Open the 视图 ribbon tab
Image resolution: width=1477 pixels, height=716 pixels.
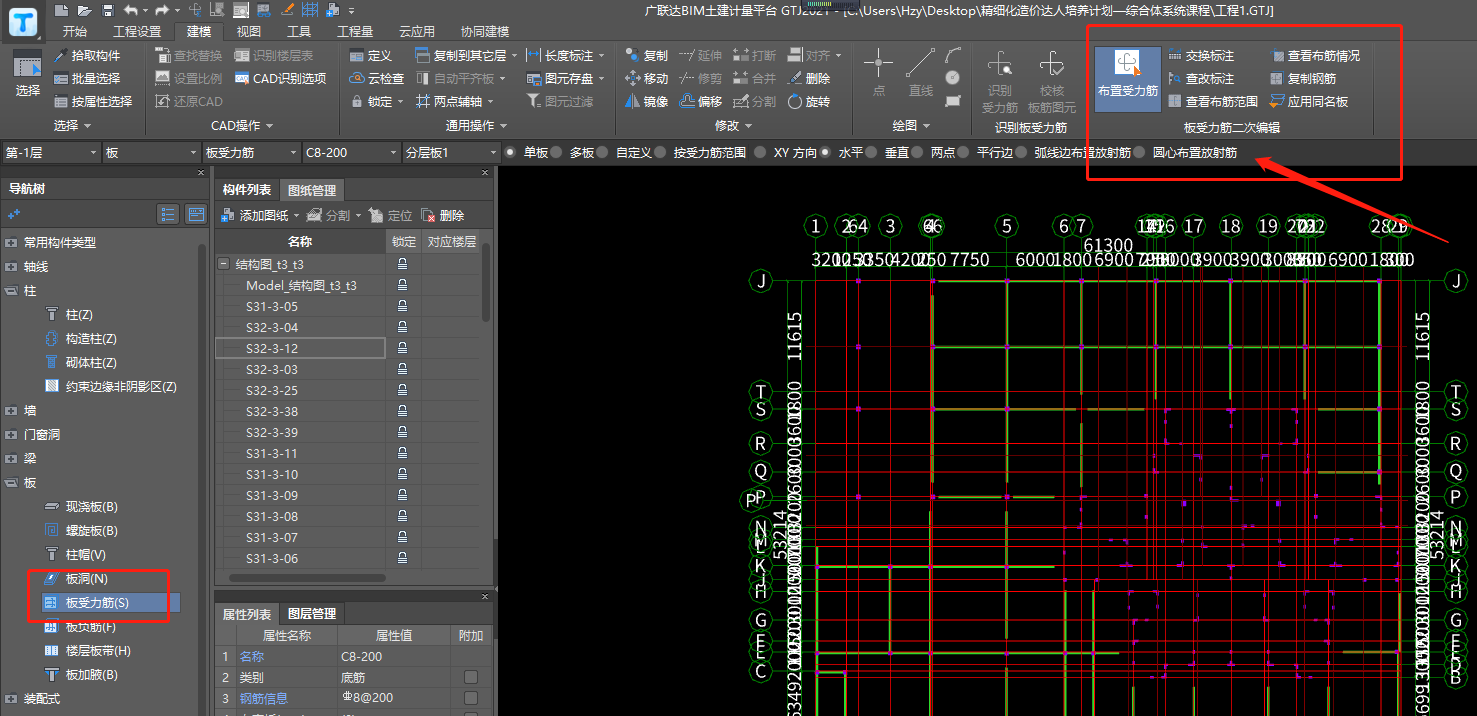248,32
